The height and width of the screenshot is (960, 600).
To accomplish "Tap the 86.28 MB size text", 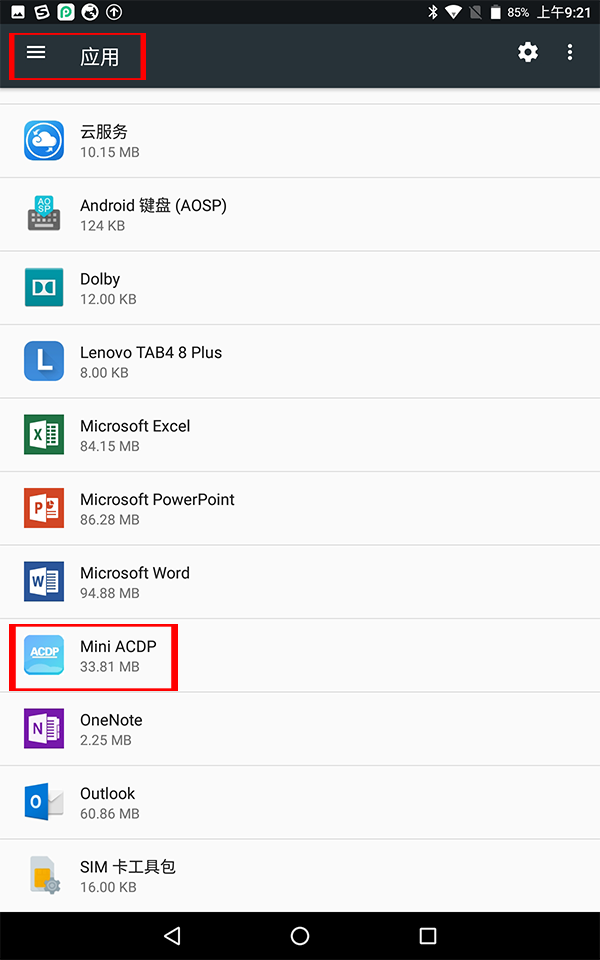I will 110,519.
